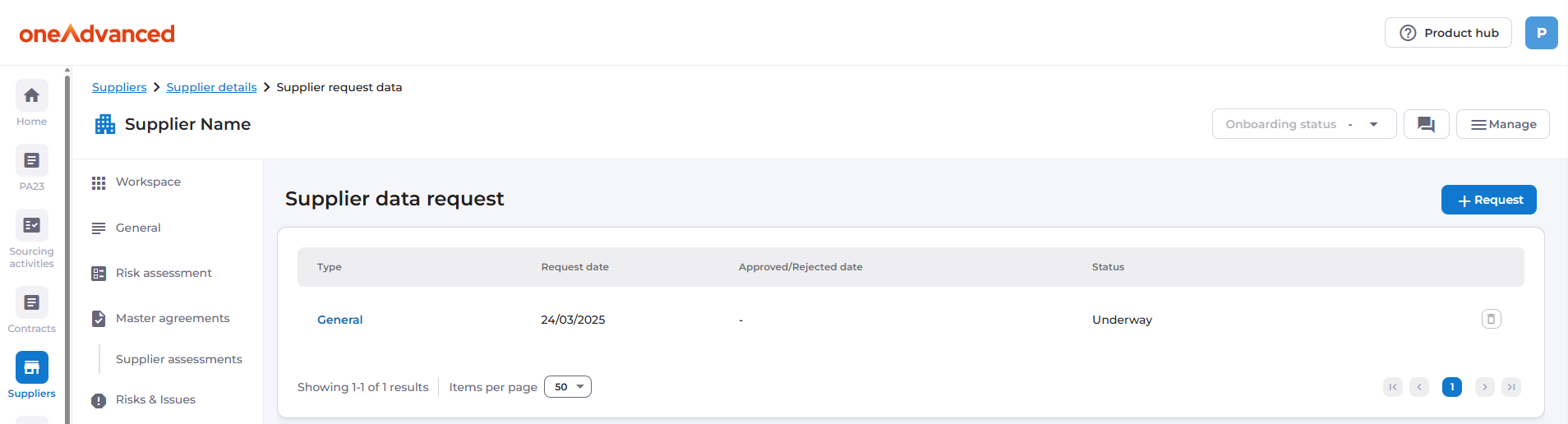The width and height of the screenshot is (1568, 424).
Task: Open Sourcing activities from sidebar
Action: pos(31,226)
